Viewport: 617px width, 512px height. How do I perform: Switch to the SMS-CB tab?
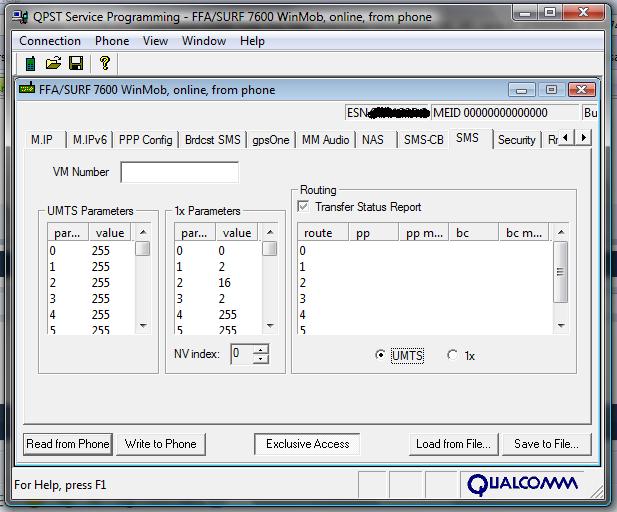424,140
